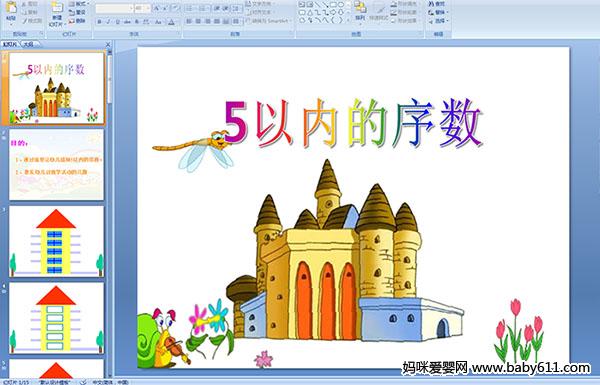Open the slide Layout dropdown
The width and height of the screenshot is (600, 385).
pos(78,4)
